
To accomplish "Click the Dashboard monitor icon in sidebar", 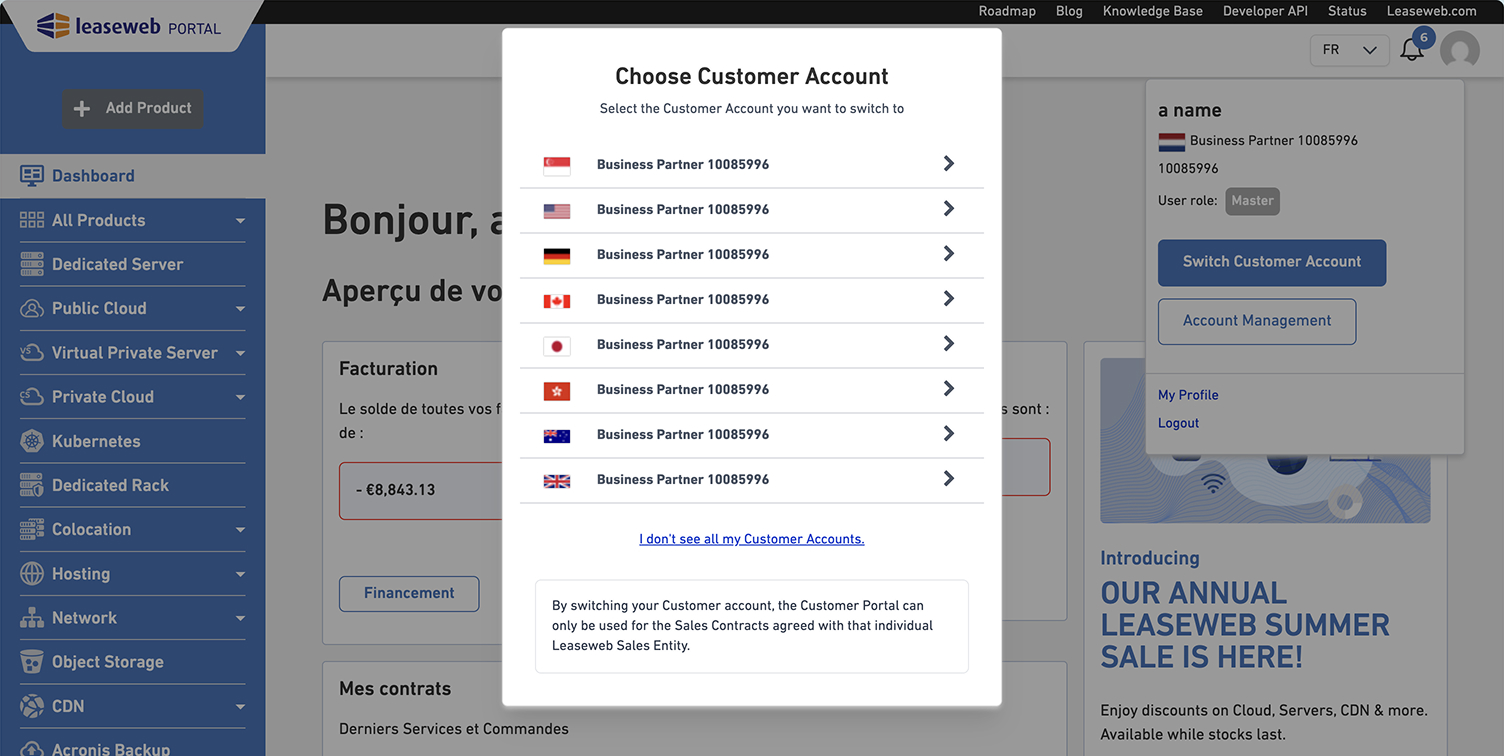I will click(x=32, y=176).
